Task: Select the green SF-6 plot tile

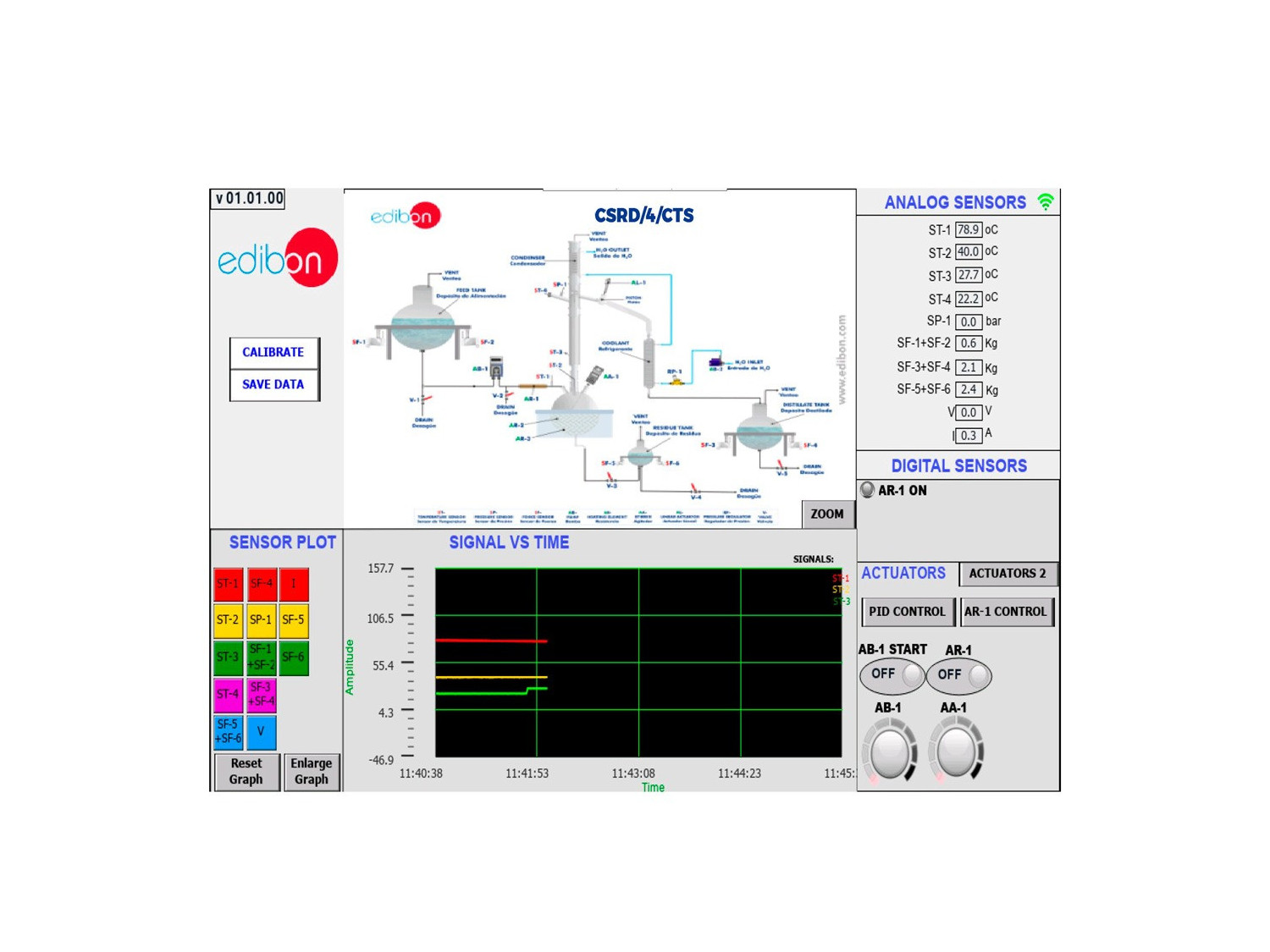Action: coord(294,657)
